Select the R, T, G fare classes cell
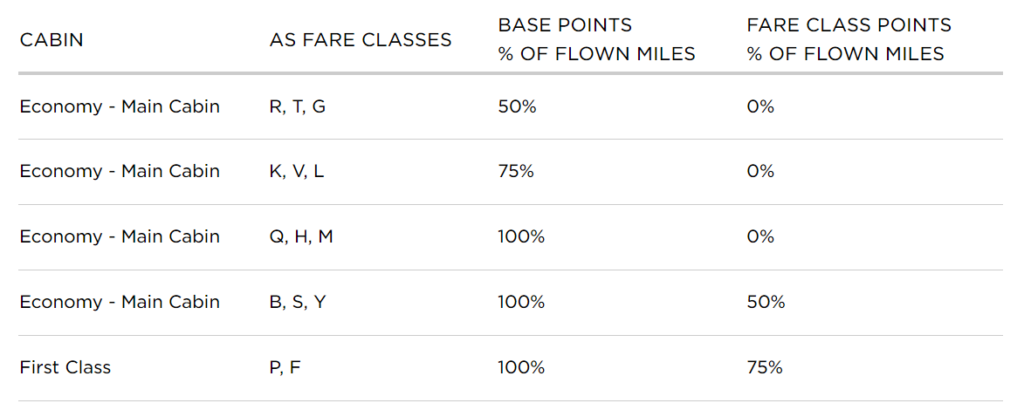 (297, 106)
